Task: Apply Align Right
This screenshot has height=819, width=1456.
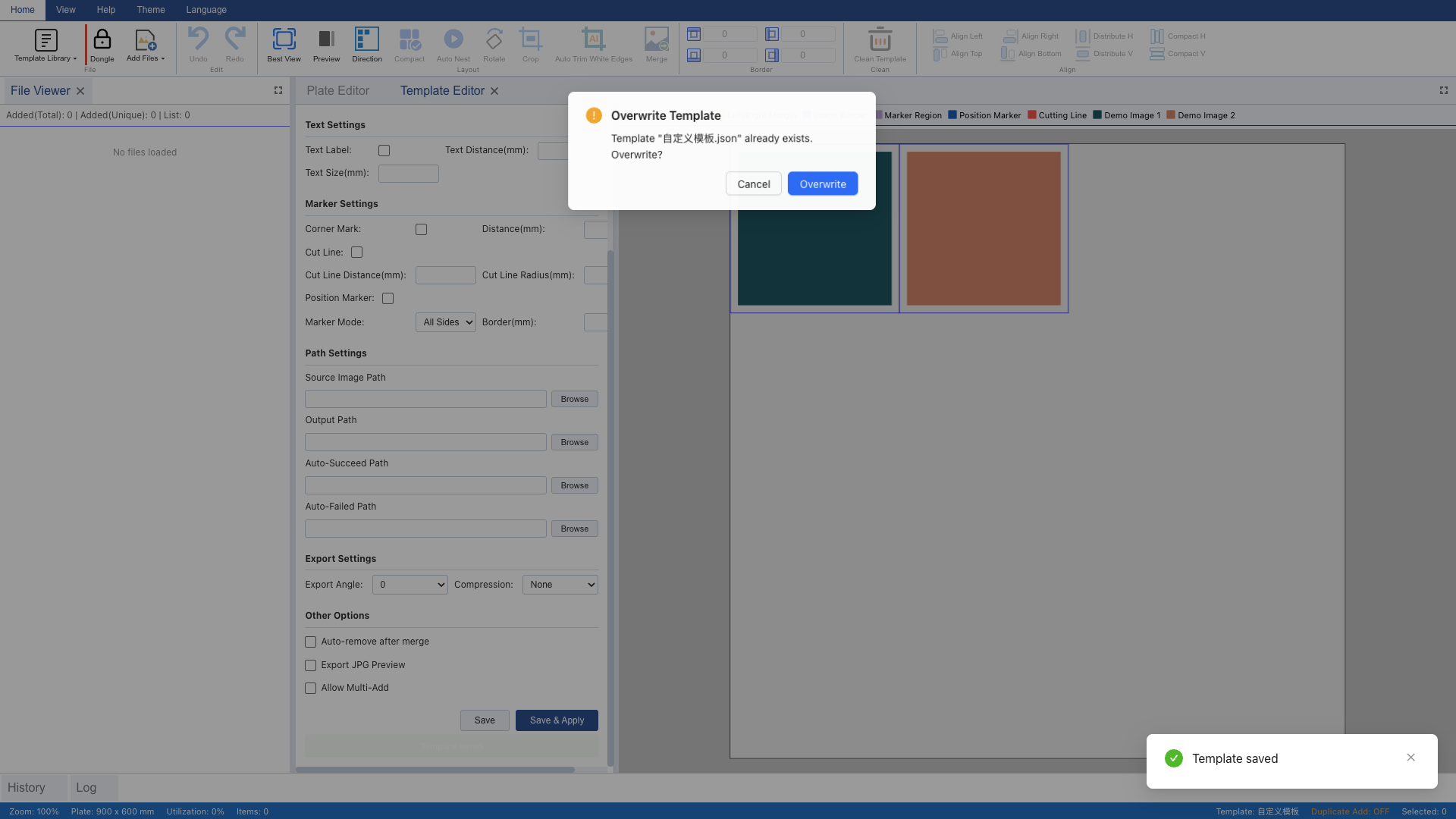Action: (x=1031, y=36)
